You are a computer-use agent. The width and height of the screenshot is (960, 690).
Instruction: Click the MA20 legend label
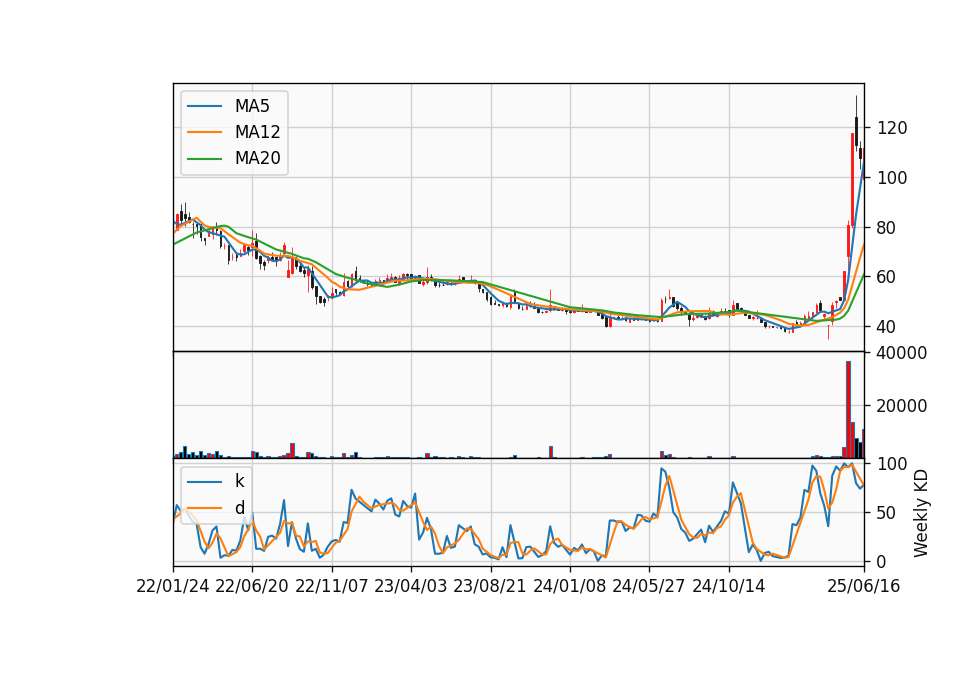tap(257, 158)
